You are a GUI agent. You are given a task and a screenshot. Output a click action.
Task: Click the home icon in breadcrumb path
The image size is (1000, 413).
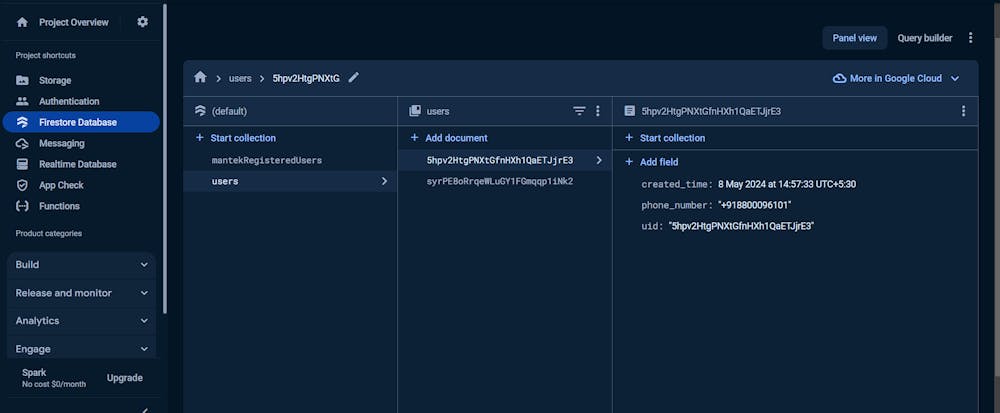[200, 78]
